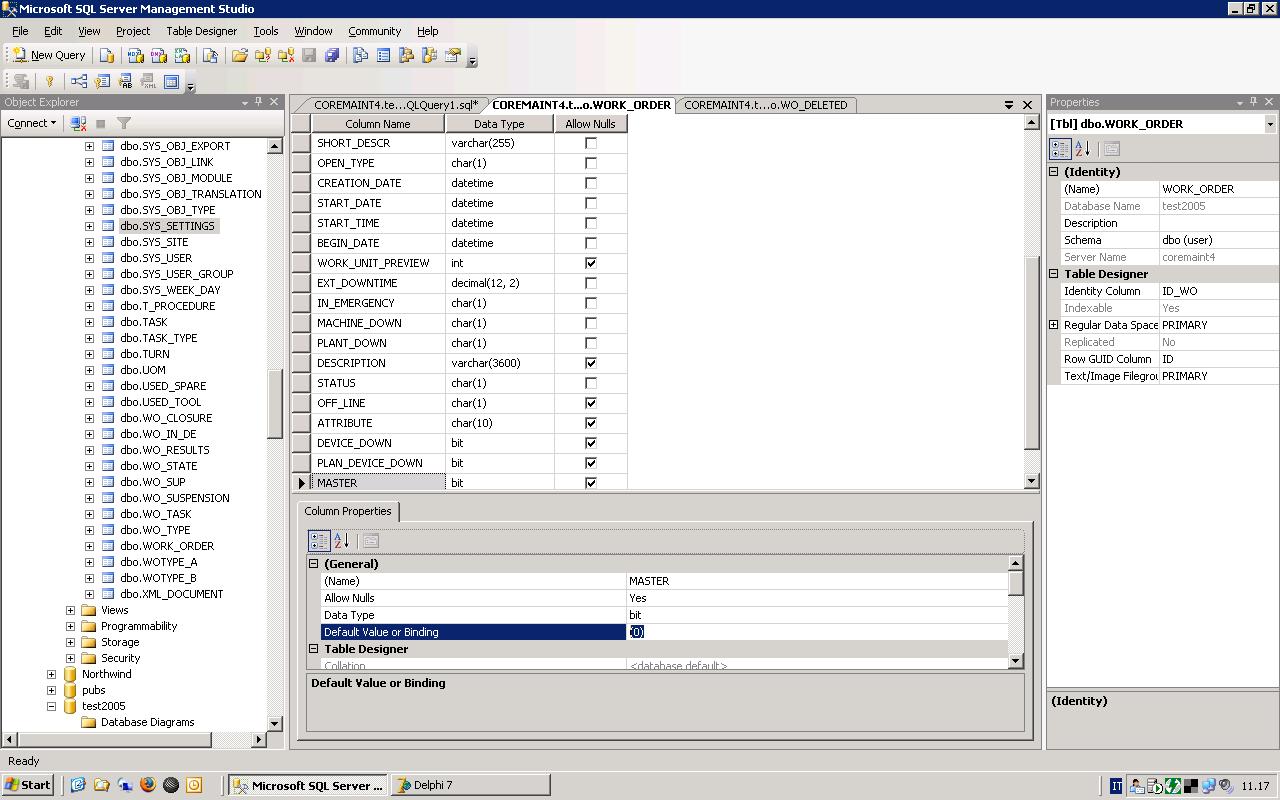Click the Database Engine Query icon
Screen dimensions: 1280x800
point(106,55)
